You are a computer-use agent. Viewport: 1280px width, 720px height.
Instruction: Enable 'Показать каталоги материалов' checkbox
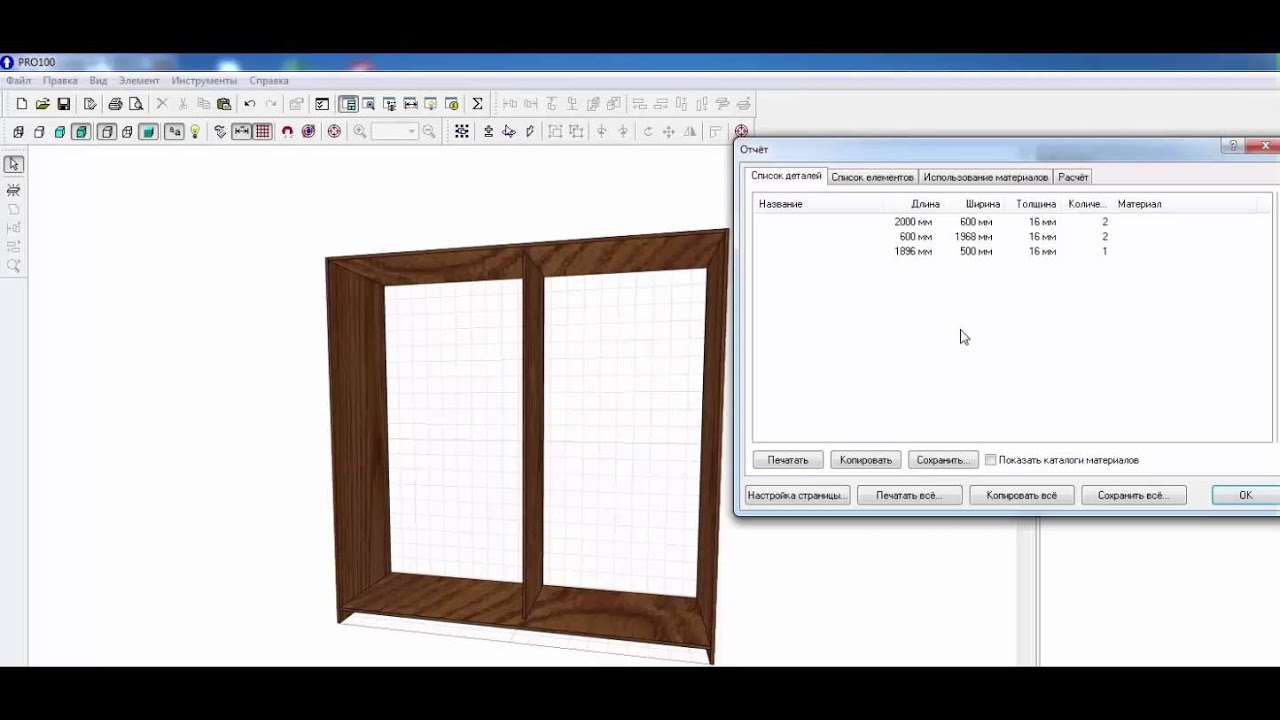(x=990, y=460)
